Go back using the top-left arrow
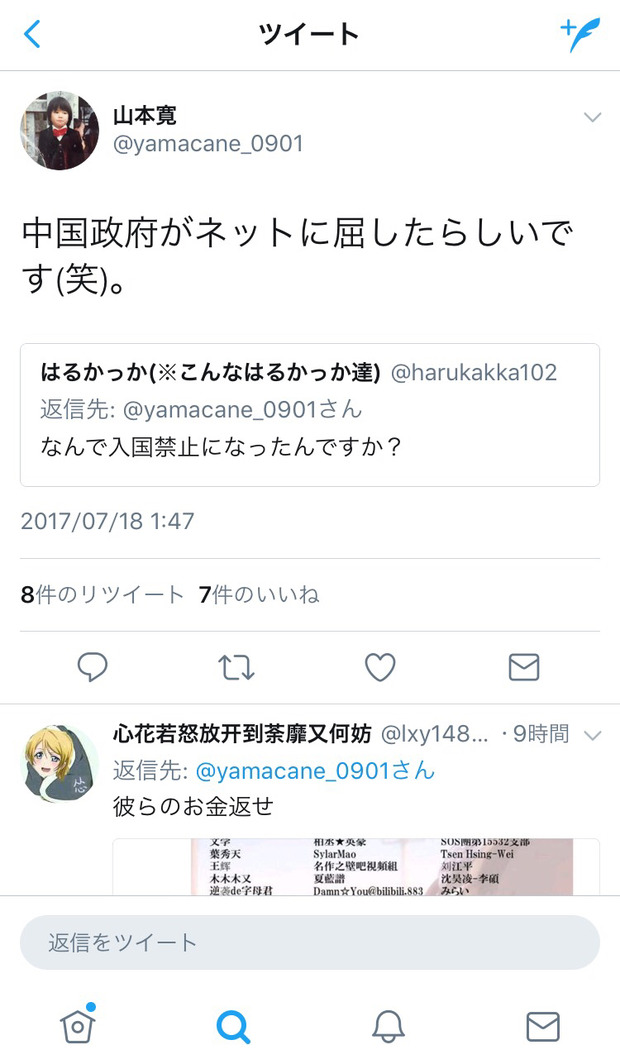Screen dimensions: 620x1064 click(x=33, y=34)
